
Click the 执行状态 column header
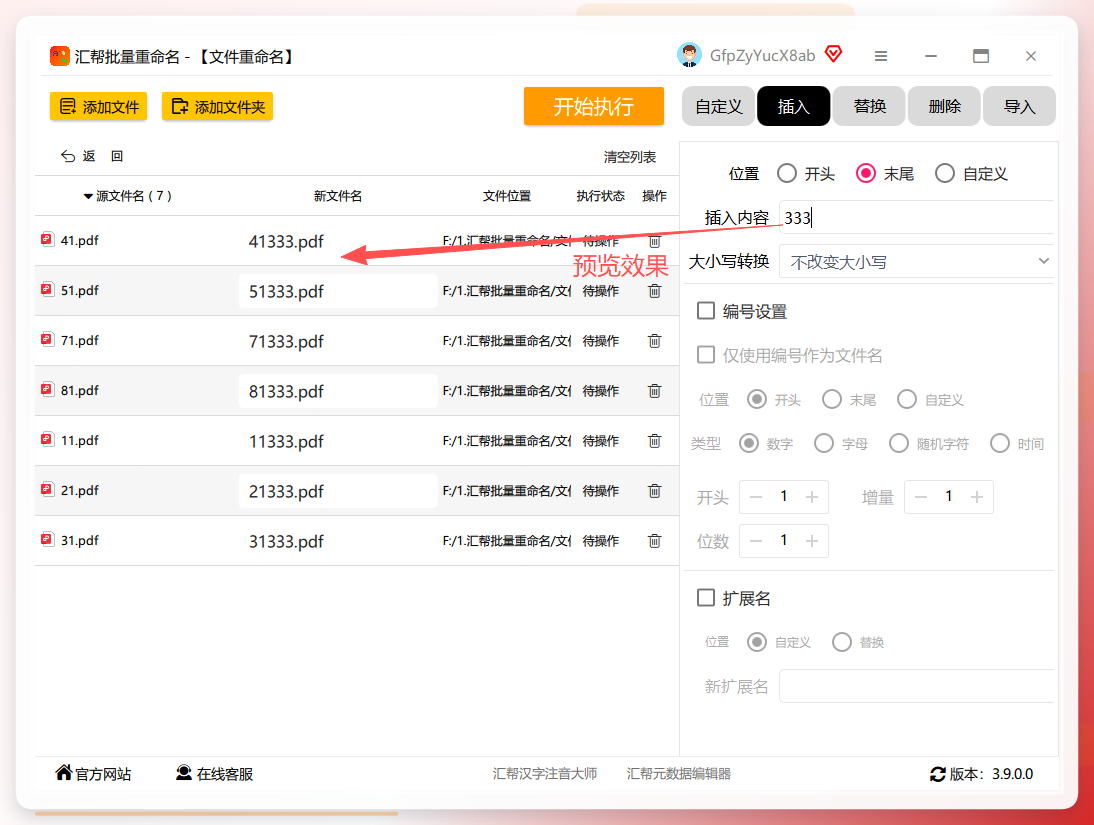(x=601, y=196)
